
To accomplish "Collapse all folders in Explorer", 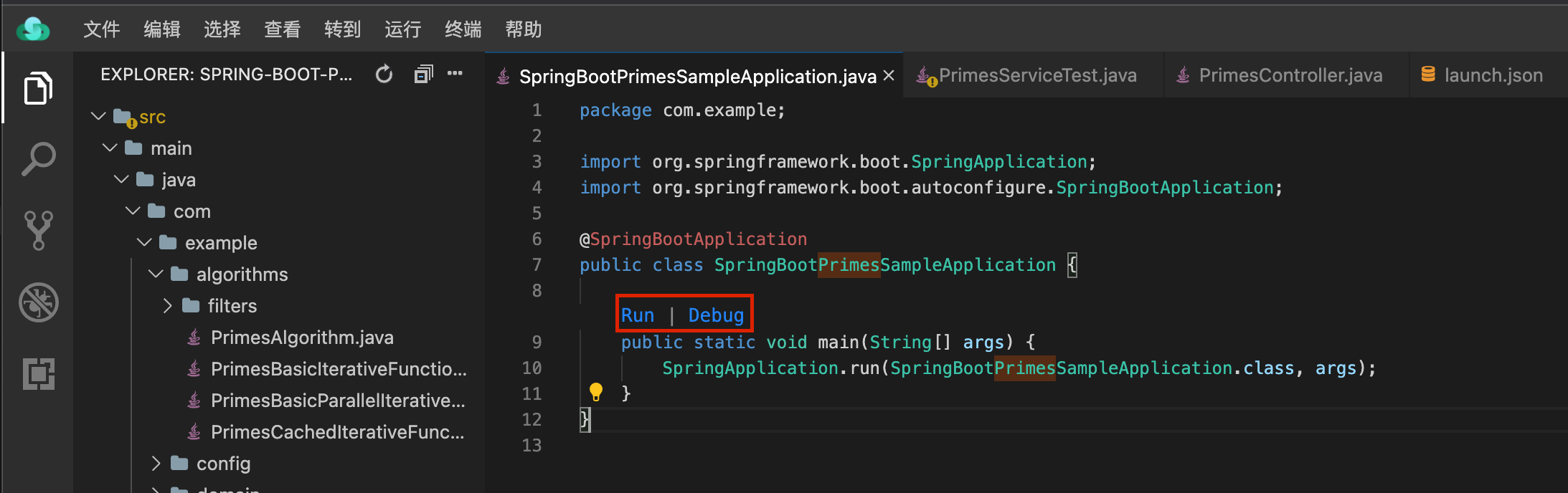I will click(423, 74).
